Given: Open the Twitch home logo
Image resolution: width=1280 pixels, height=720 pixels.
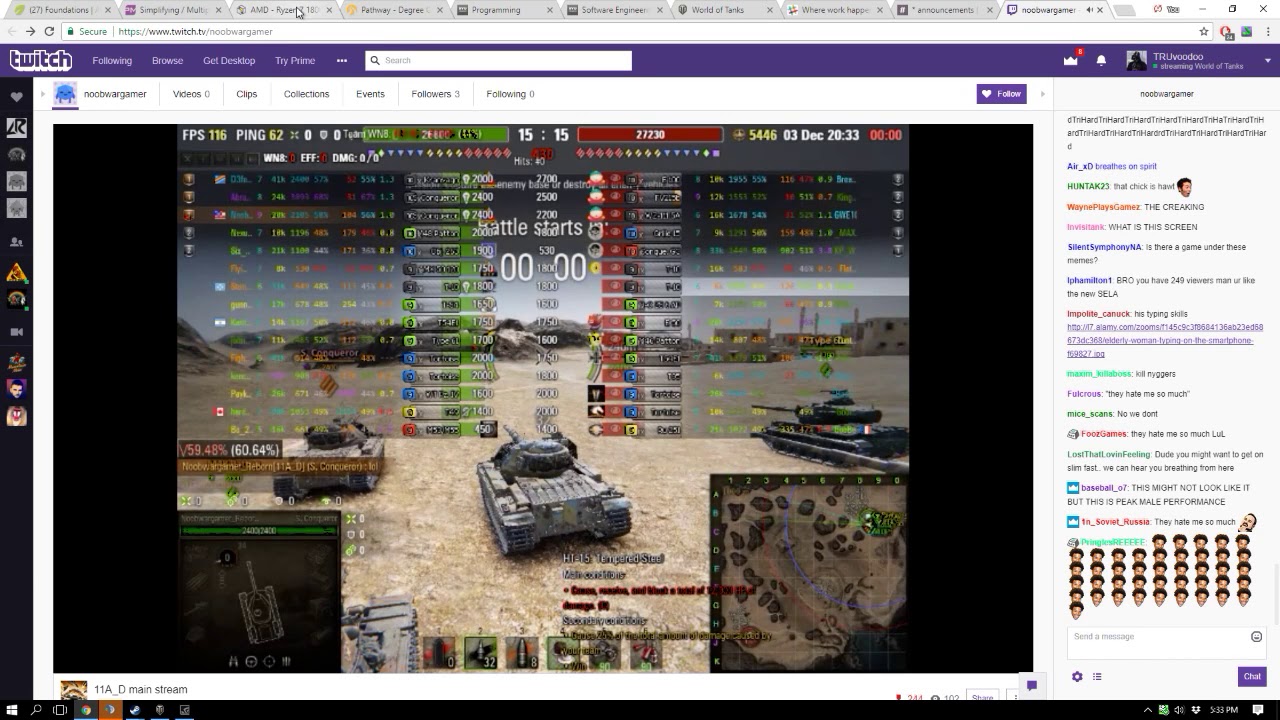Looking at the screenshot, I should click(41, 61).
